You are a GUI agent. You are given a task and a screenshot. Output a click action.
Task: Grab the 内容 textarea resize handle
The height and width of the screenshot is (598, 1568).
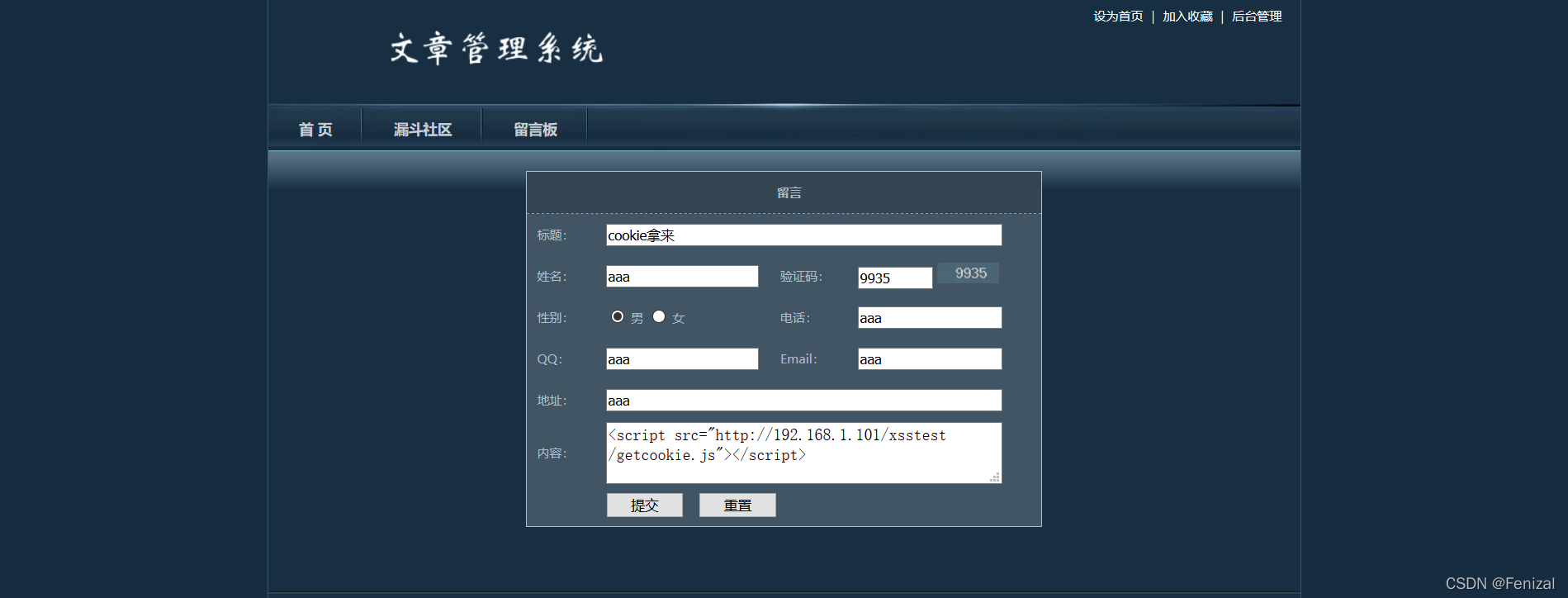pyautogui.click(x=995, y=477)
